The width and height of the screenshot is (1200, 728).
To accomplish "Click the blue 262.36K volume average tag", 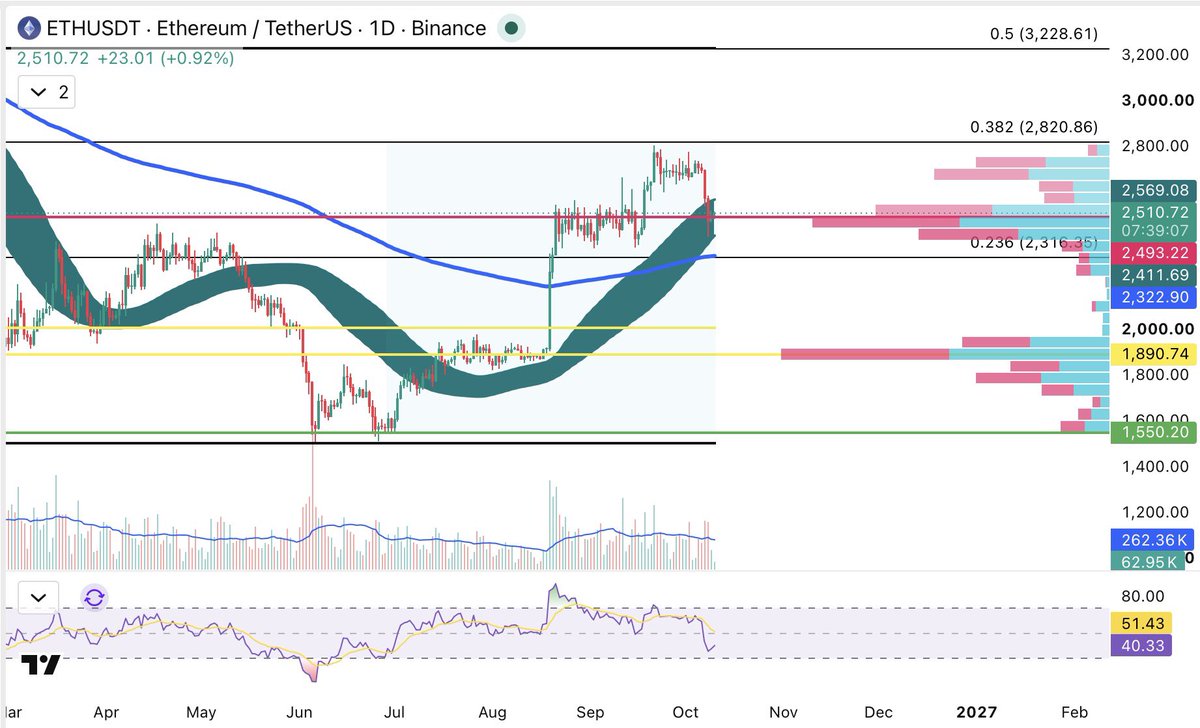I will tap(1153, 540).
